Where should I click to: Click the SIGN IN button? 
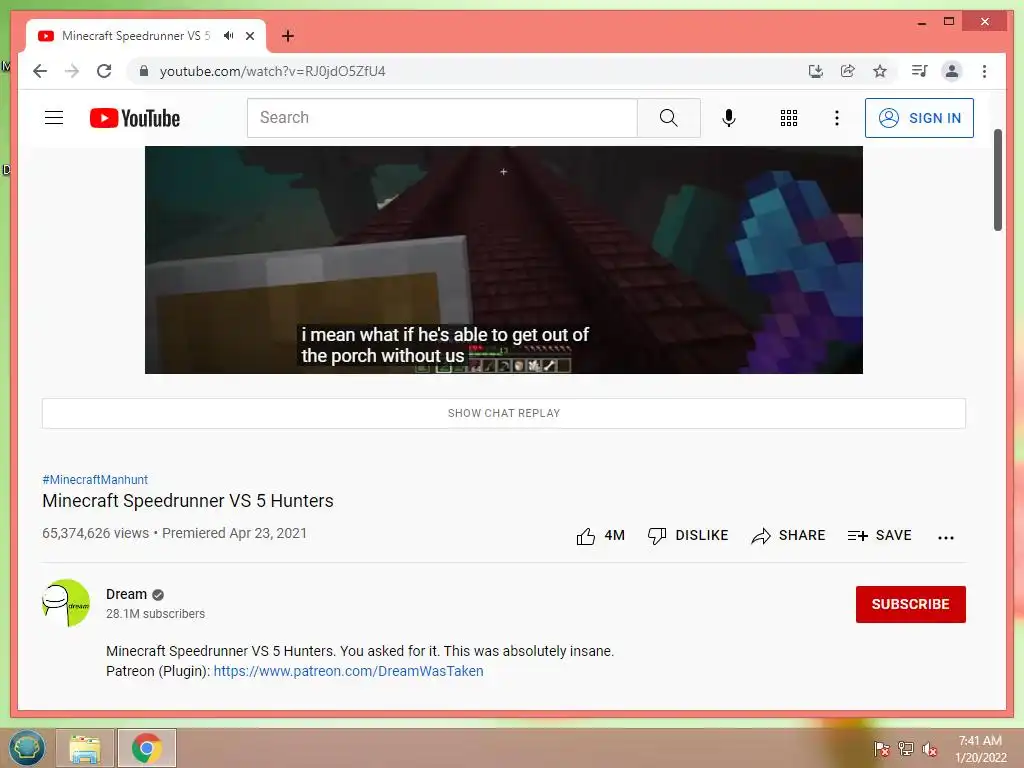pyautogui.click(x=919, y=118)
